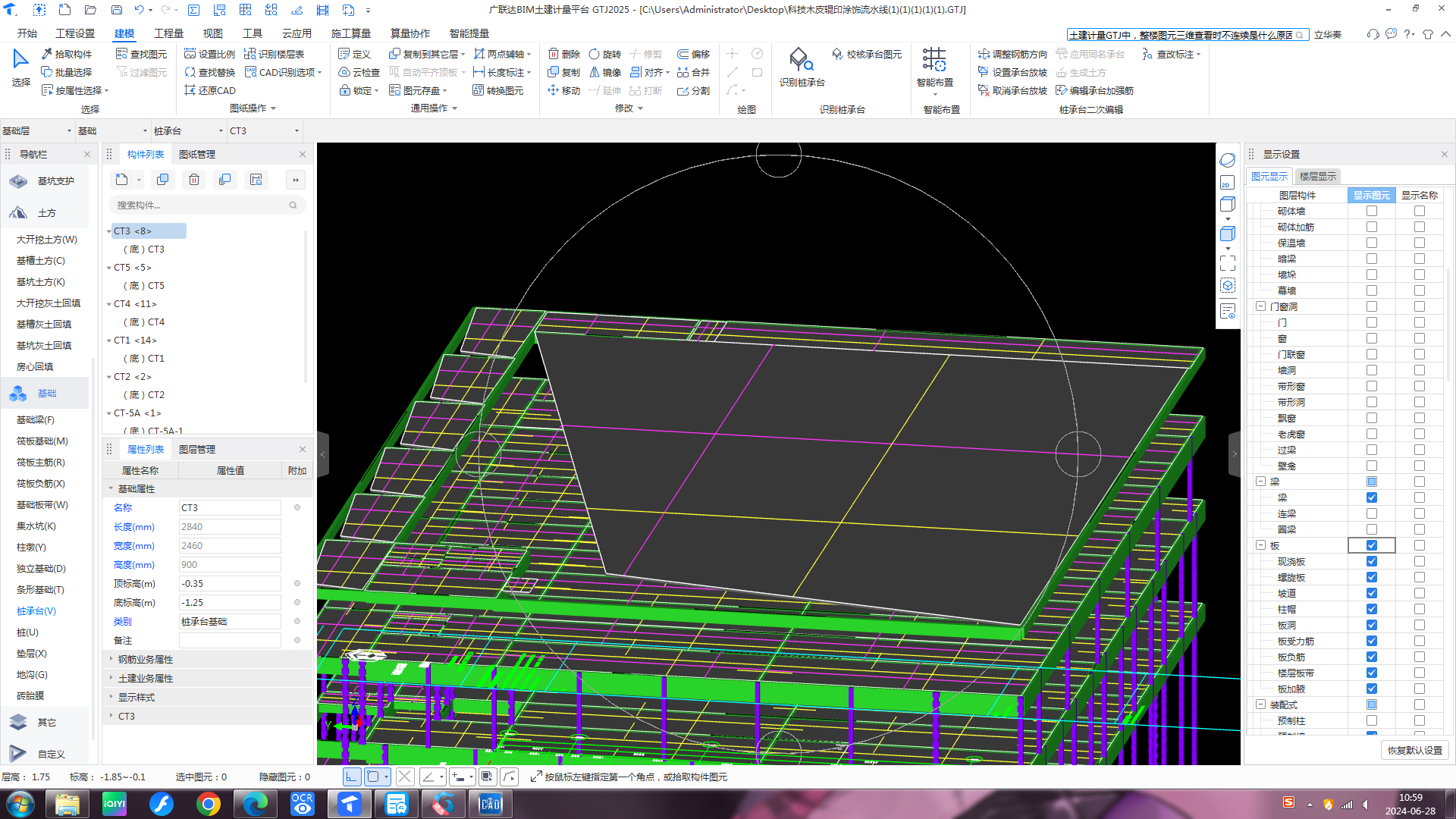Screen dimensions: 1456x819
Task: Select the 移动 move tool
Action: [x=564, y=90]
